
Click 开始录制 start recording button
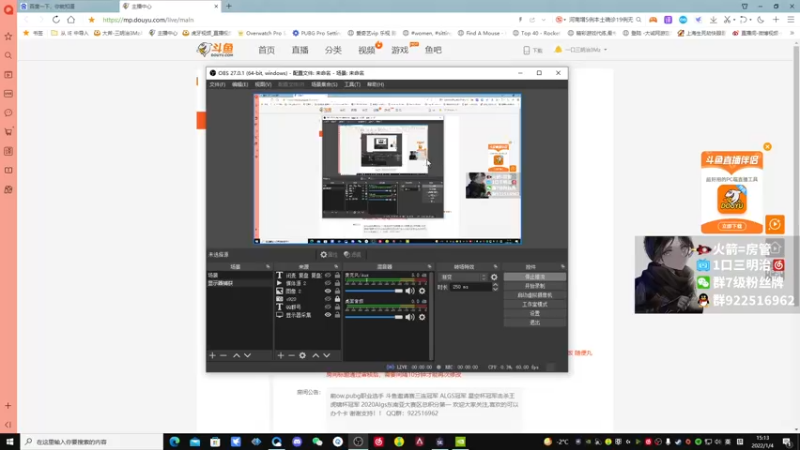pos(535,286)
